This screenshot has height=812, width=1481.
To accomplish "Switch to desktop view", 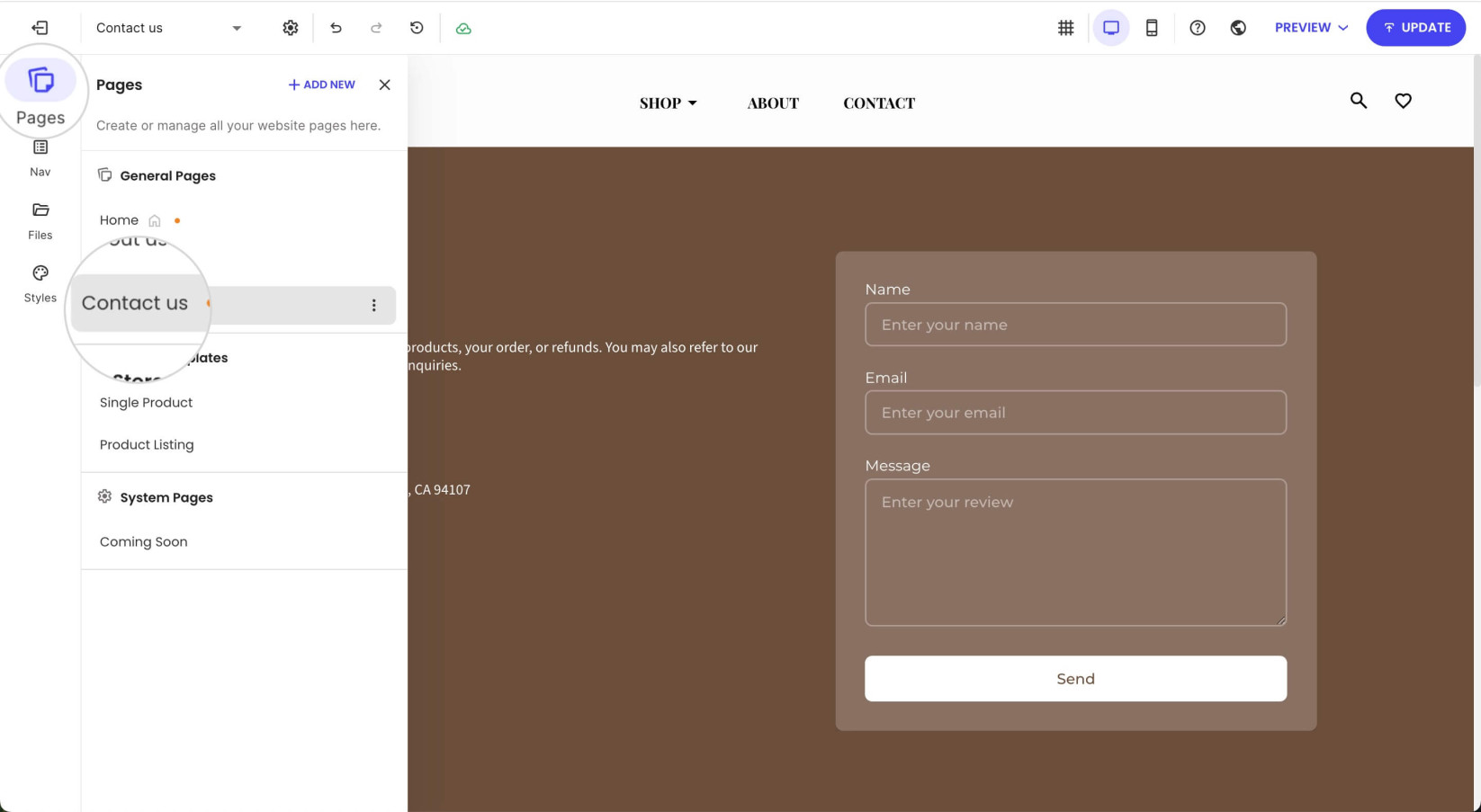I will 1111,28.
